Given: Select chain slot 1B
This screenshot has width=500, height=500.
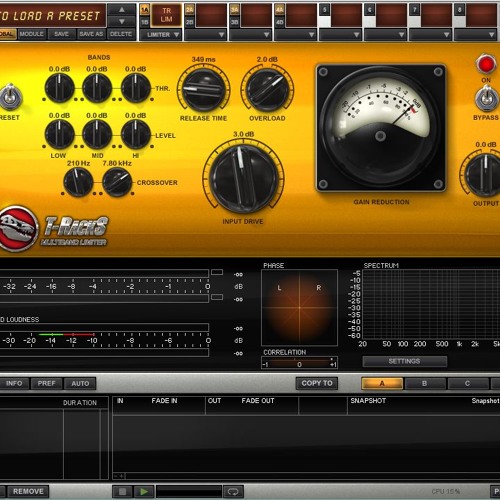Looking at the screenshot, I should (x=145, y=22).
